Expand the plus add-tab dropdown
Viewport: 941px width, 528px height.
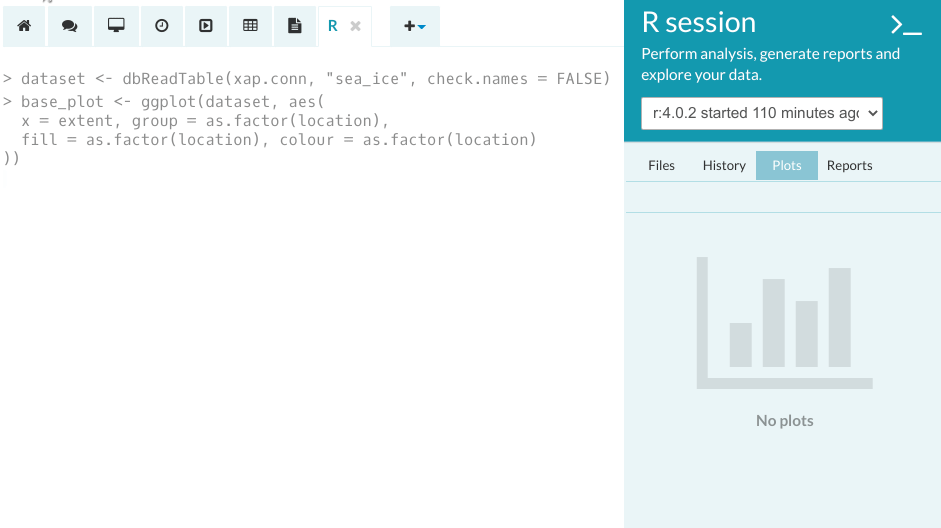point(414,26)
